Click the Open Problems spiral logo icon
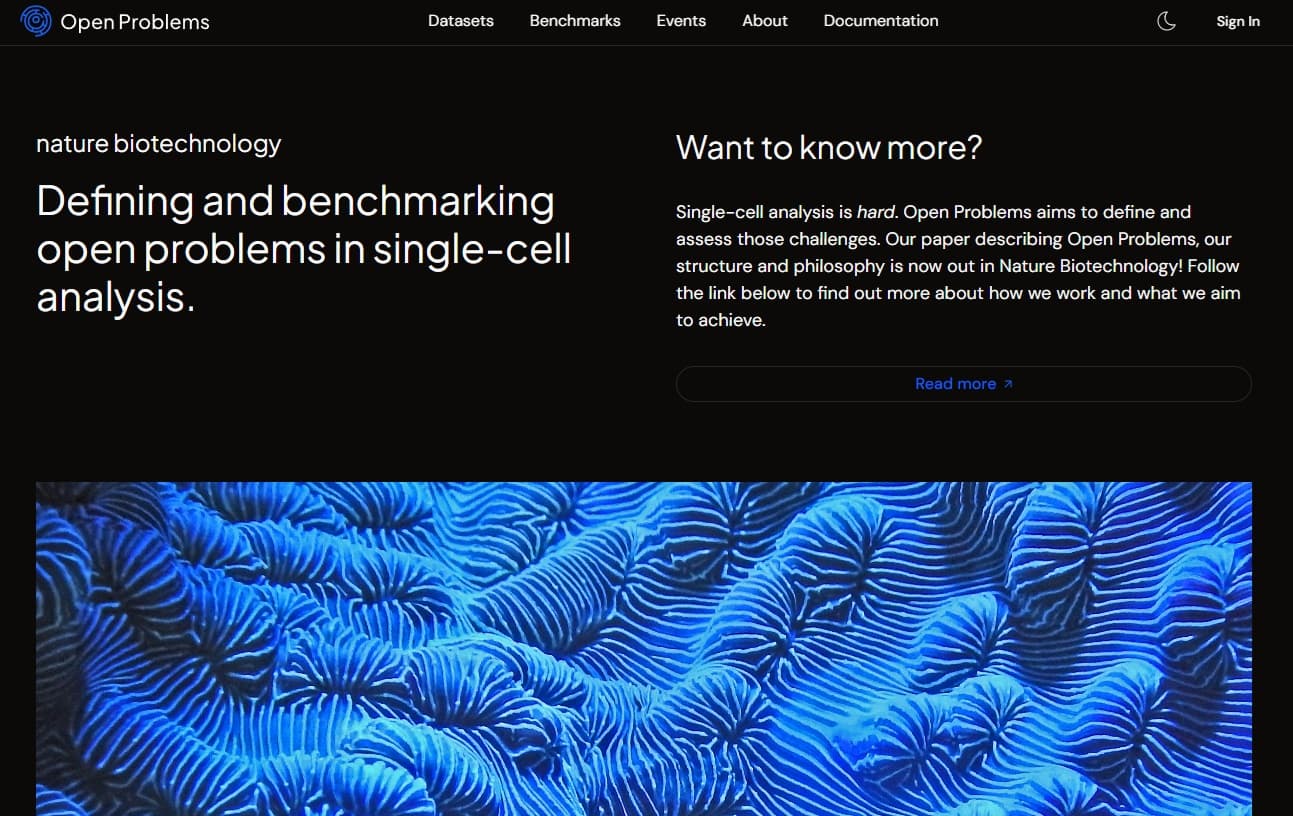Screen dimensions: 1293x816 (36, 21)
